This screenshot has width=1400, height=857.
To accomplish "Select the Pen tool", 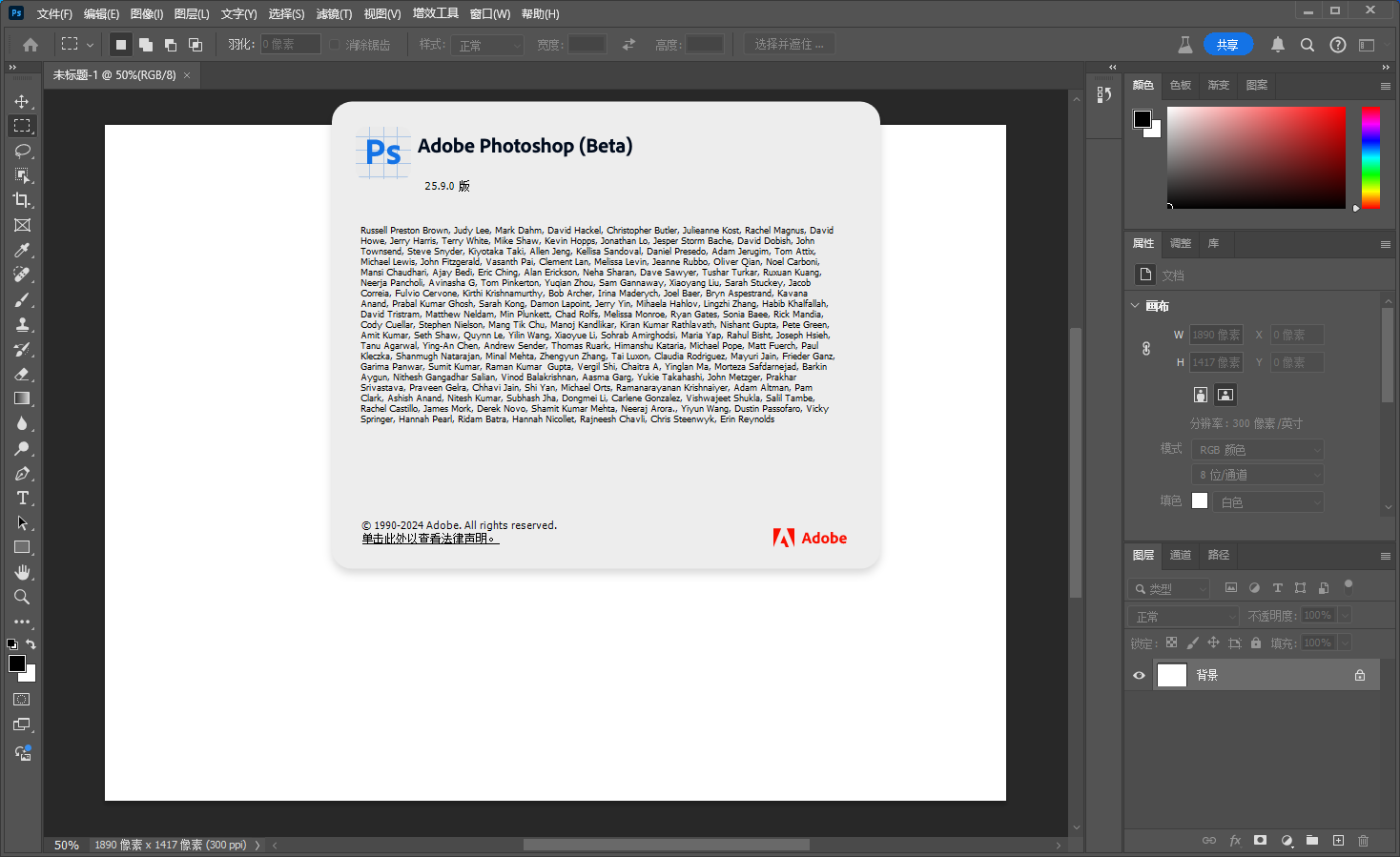I will (22, 473).
